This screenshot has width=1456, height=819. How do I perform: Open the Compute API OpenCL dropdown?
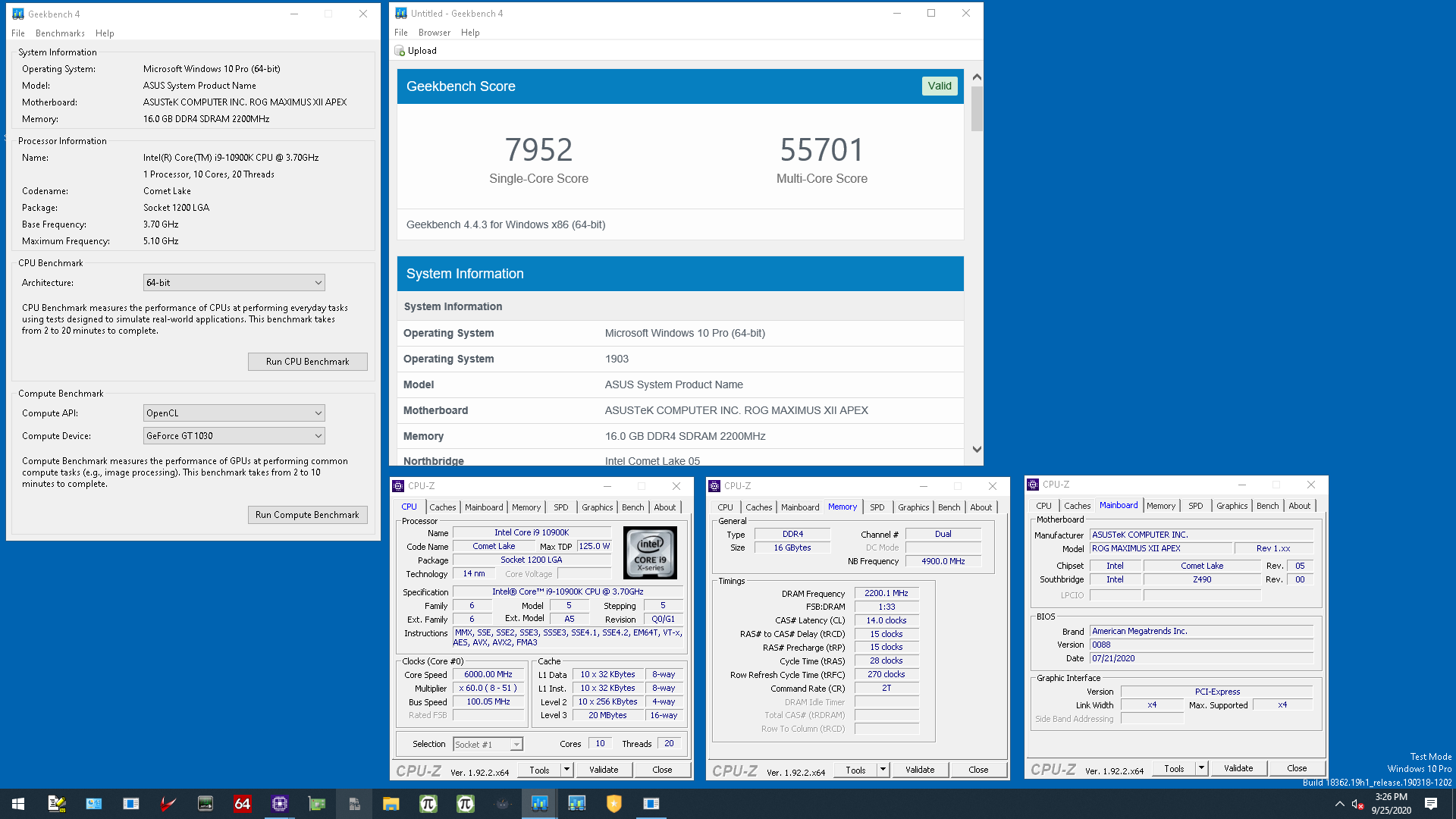(234, 413)
